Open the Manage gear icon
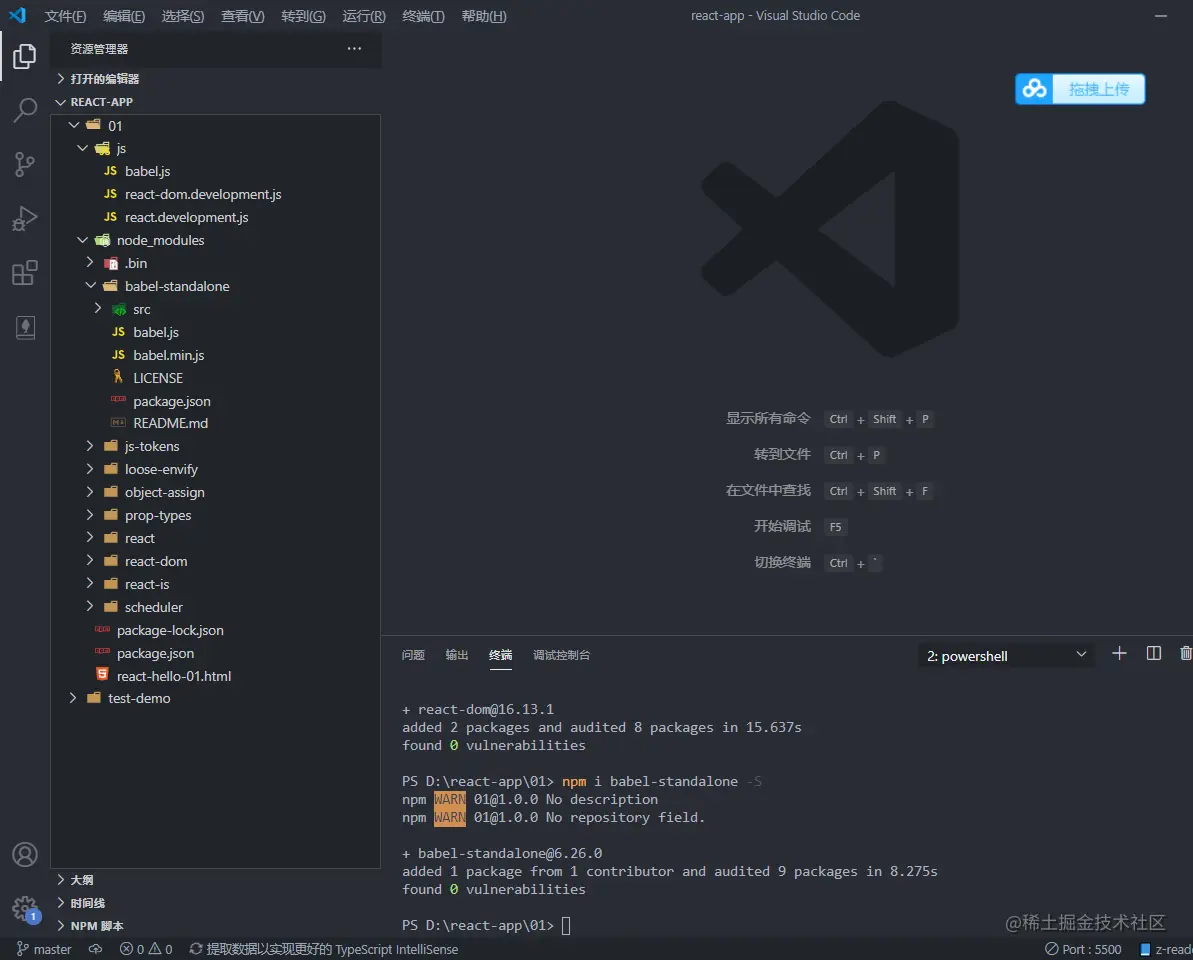The width and height of the screenshot is (1193, 960). coord(24,908)
